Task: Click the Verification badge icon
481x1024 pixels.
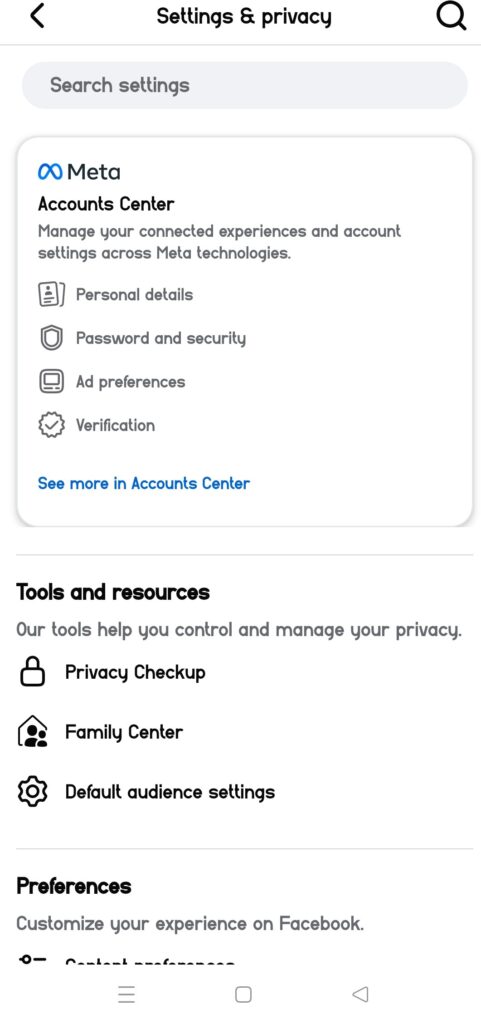Action: tap(51, 425)
